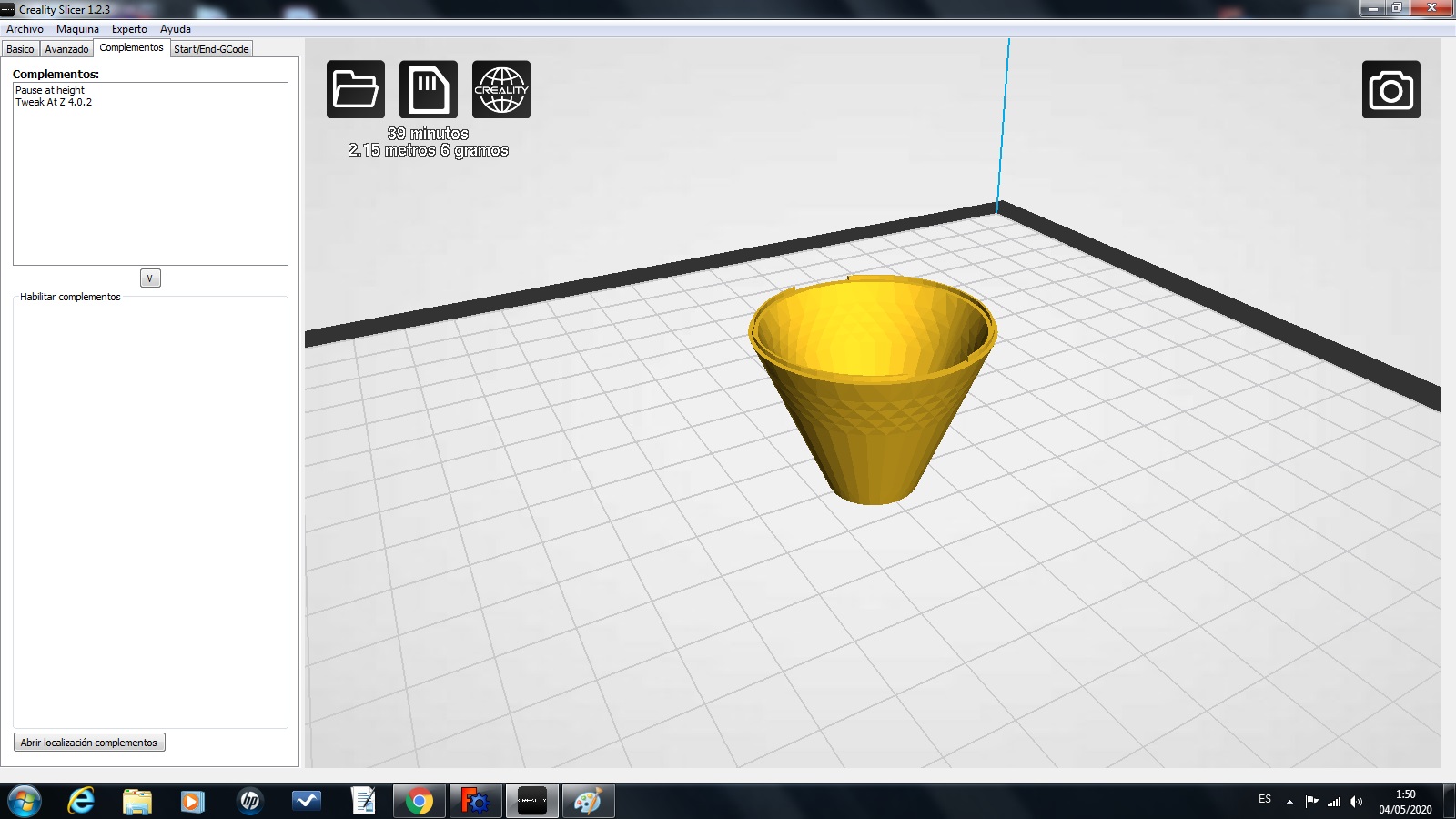
Task: Select 'Tweak At Z 4.0.2' plugin
Action: 54,102
